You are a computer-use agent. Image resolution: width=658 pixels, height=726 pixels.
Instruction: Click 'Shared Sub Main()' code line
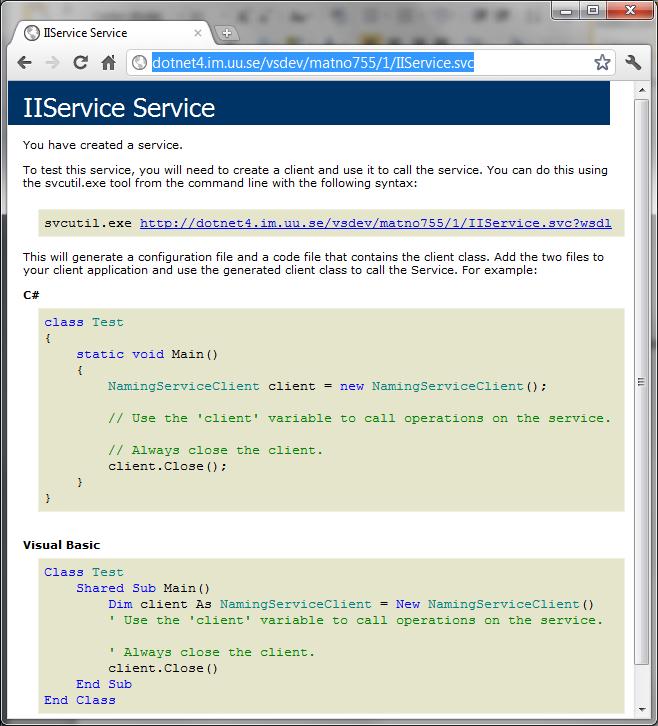click(143, 588)
